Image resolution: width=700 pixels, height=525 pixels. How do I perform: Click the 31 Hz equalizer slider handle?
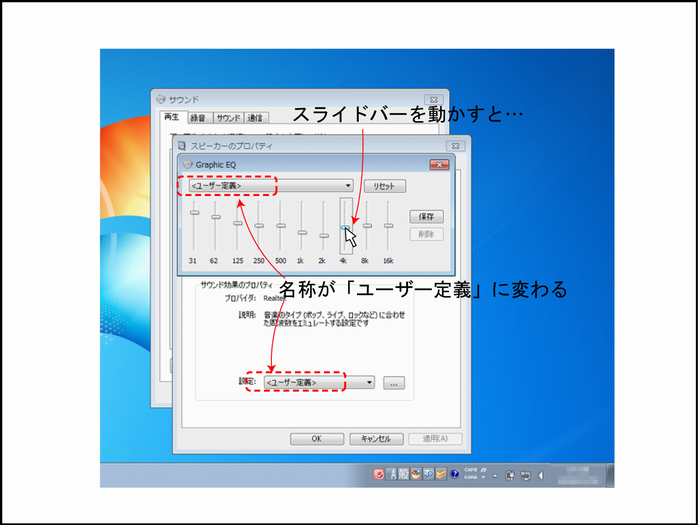(x=194, y=212)
